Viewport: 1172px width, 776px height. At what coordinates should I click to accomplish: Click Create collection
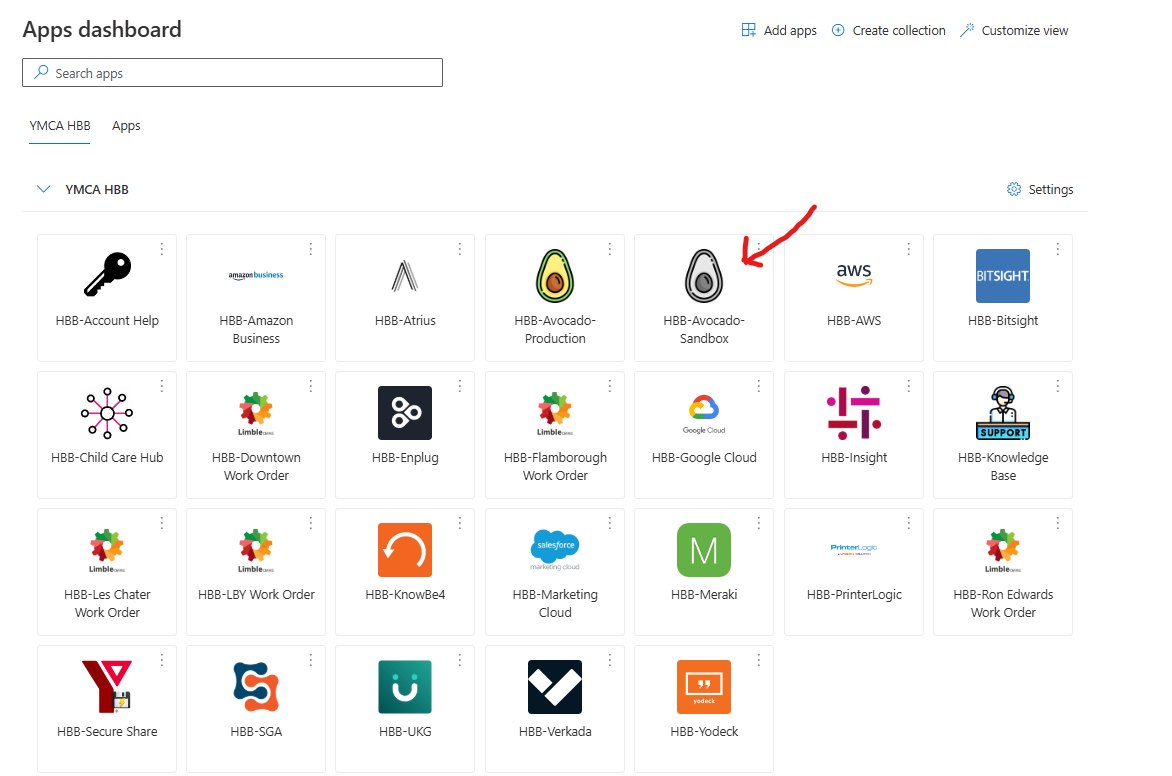889,31
